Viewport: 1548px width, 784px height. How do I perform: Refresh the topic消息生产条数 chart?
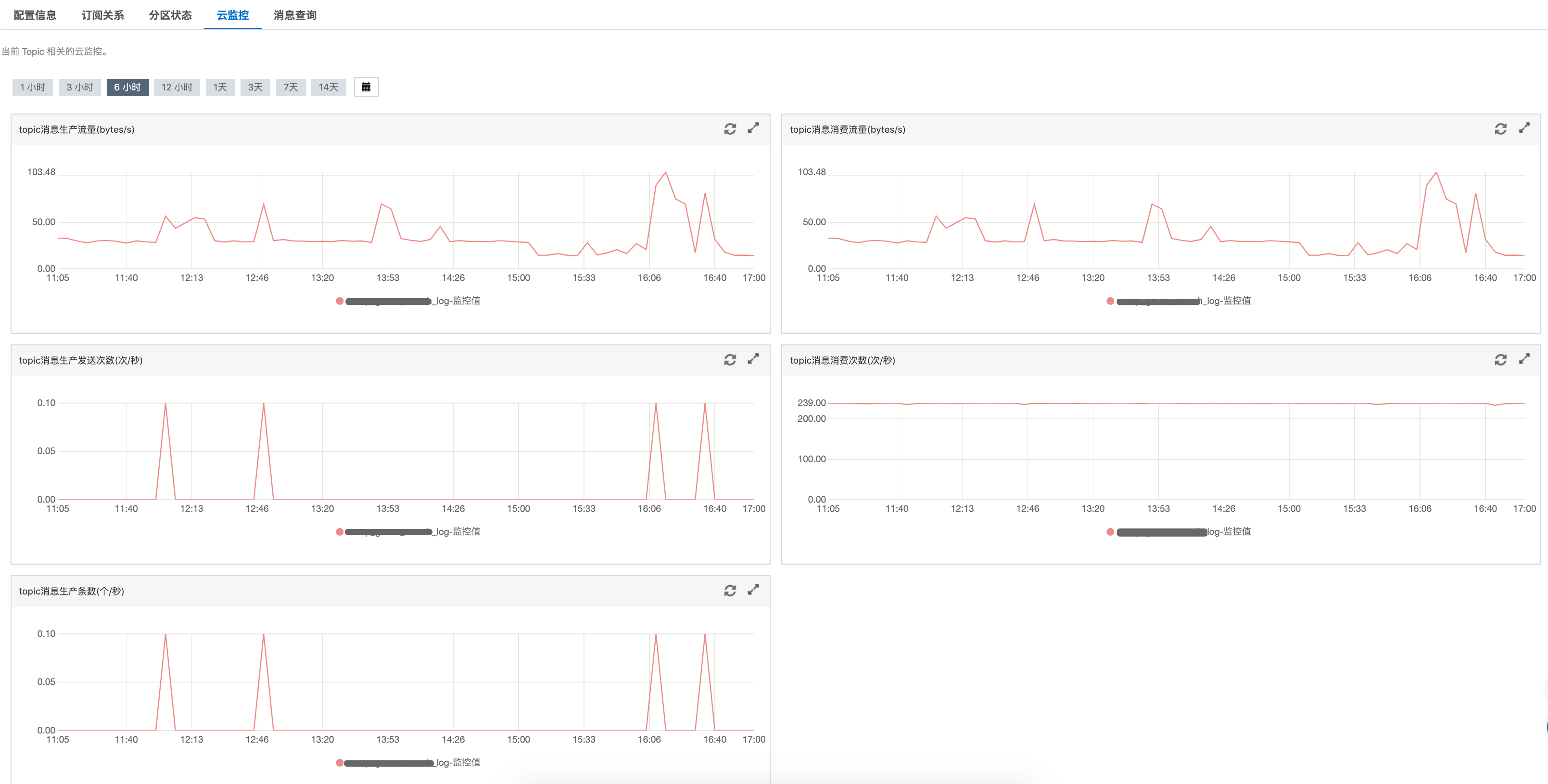[x=730, y=591]
